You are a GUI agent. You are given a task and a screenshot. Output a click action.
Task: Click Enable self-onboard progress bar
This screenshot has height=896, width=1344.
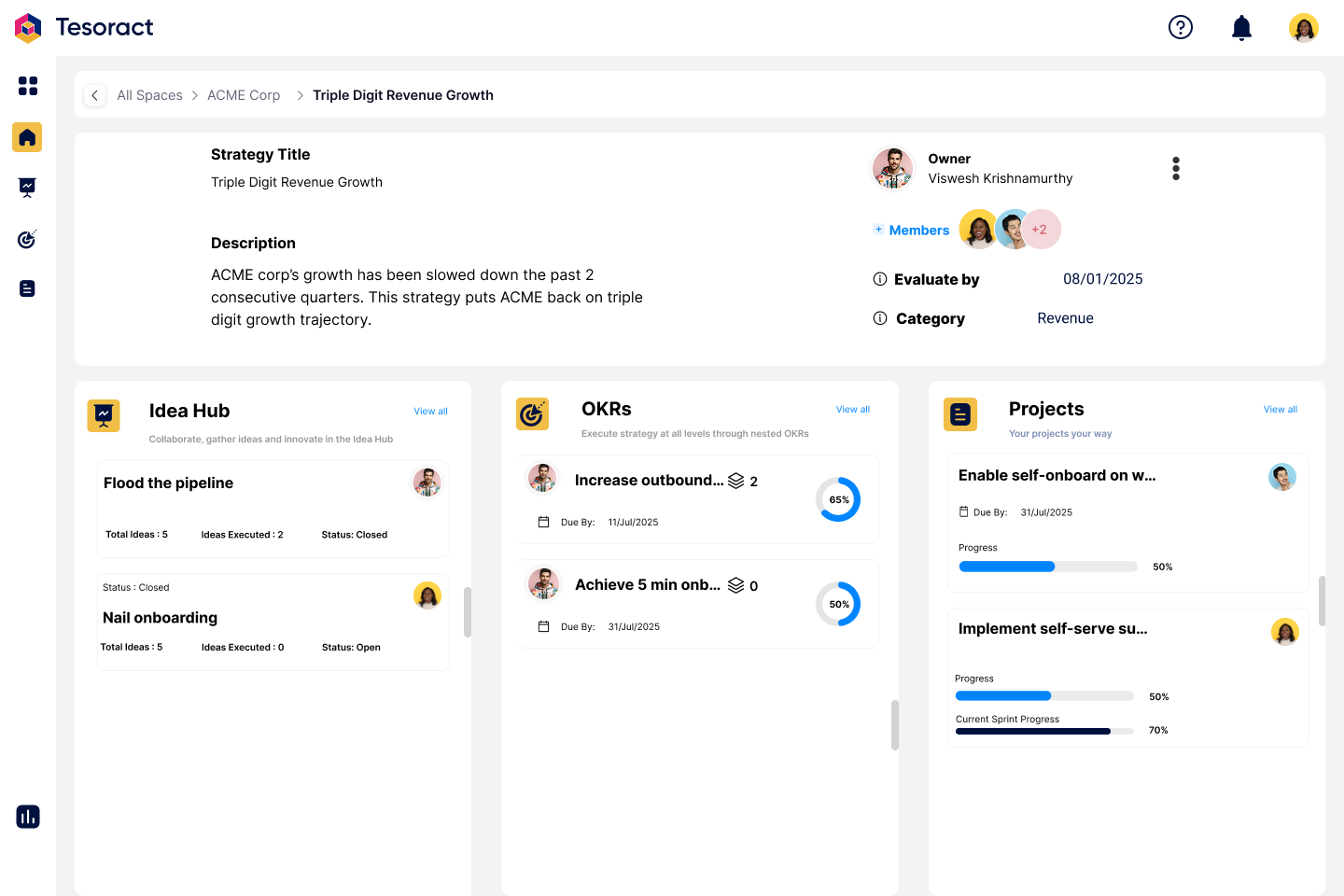point(1048,567)
